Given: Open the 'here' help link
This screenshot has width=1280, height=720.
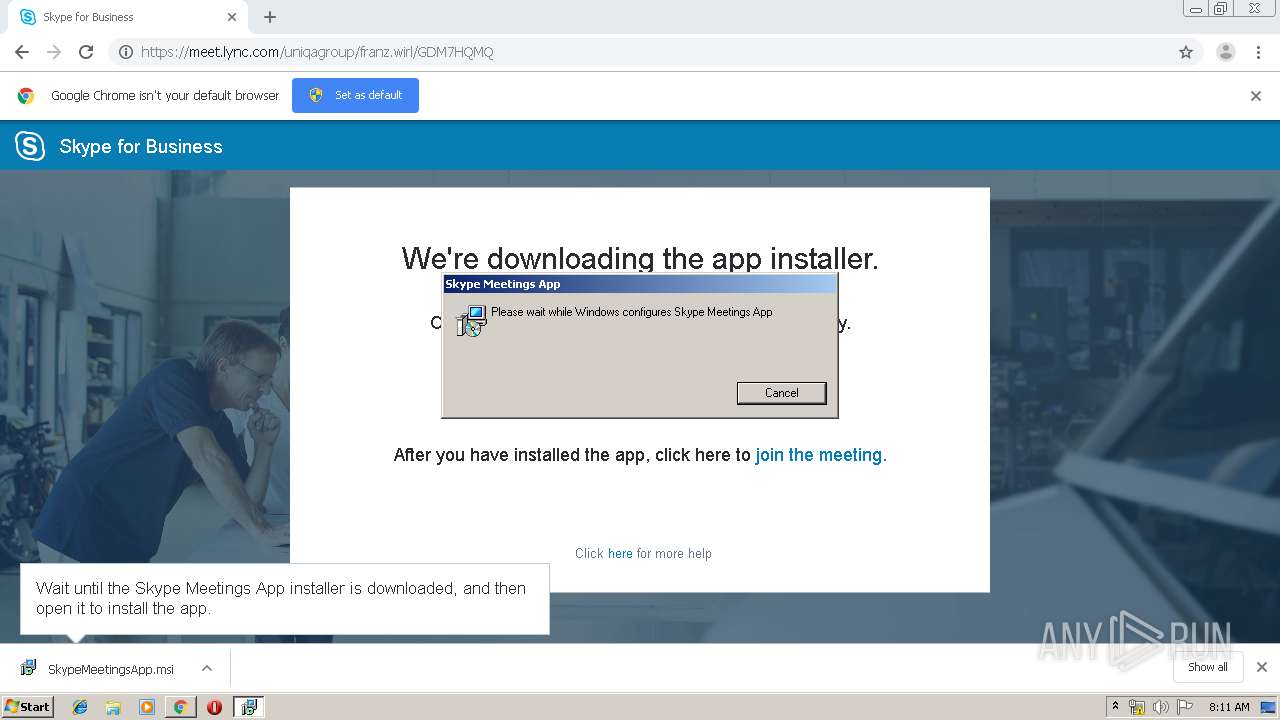Looking at the screenshot, I should 620,553.
